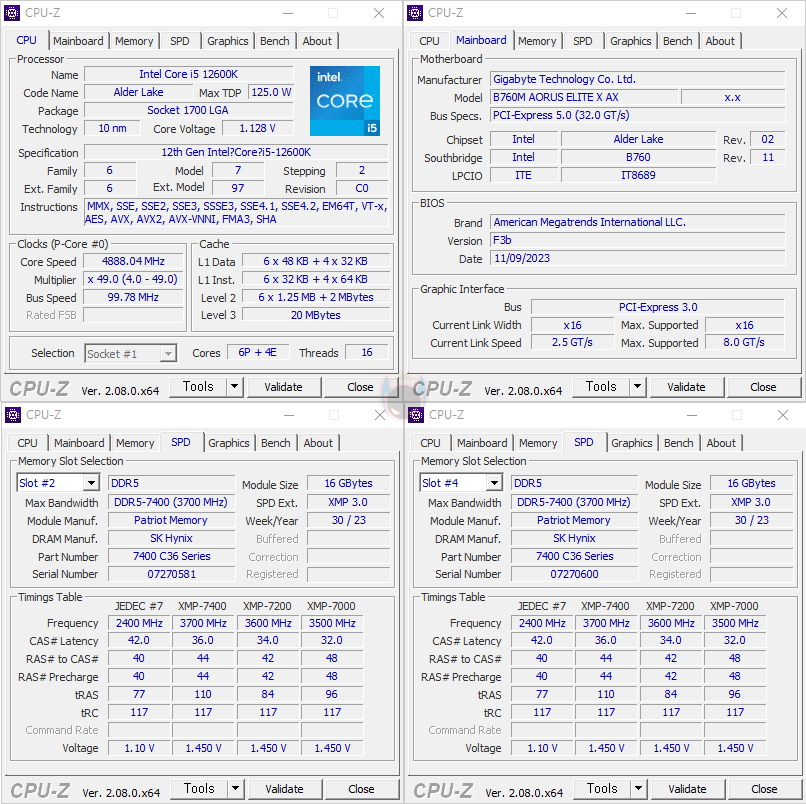The image size is (806, 804).
Task: Click the processor name field Intel Core i5 12600K
Action: pos(189,74)
